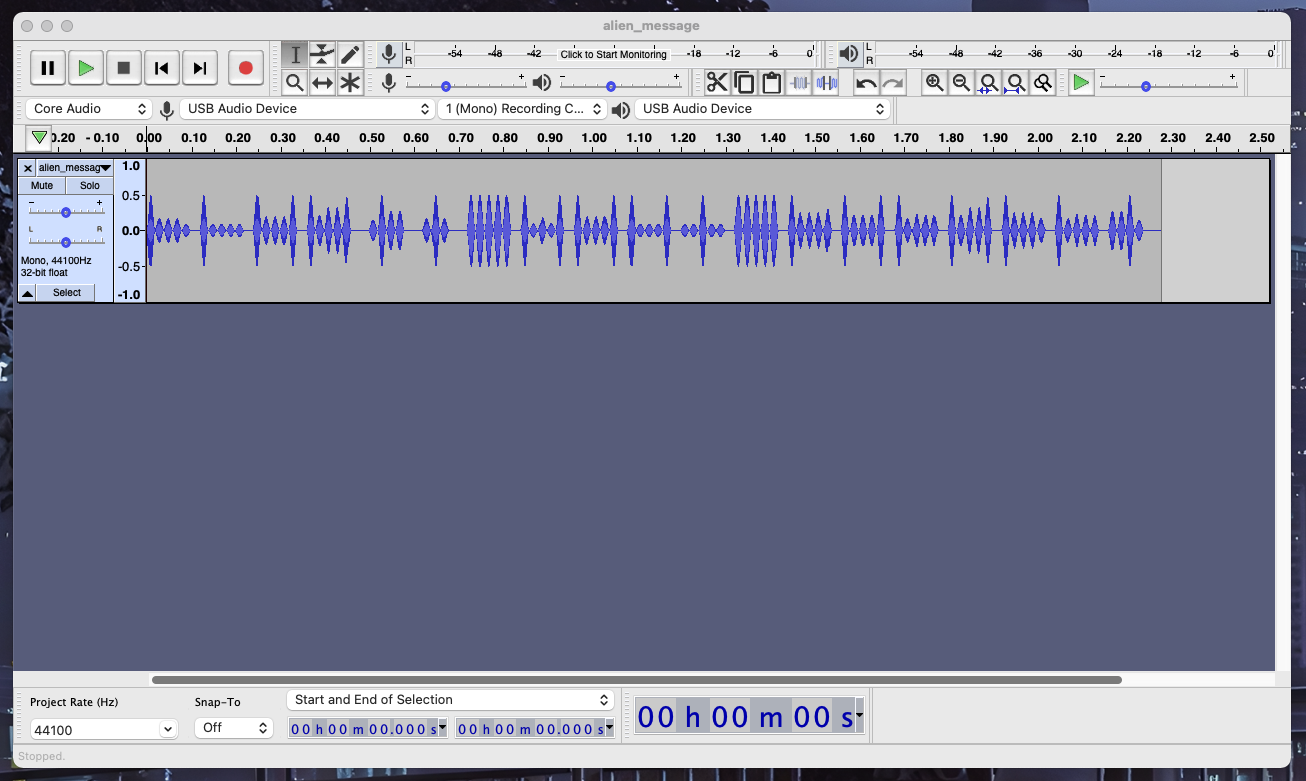Click the Copy icon
The height and width of the screenshot is (781, 1306).
point(744,82)
